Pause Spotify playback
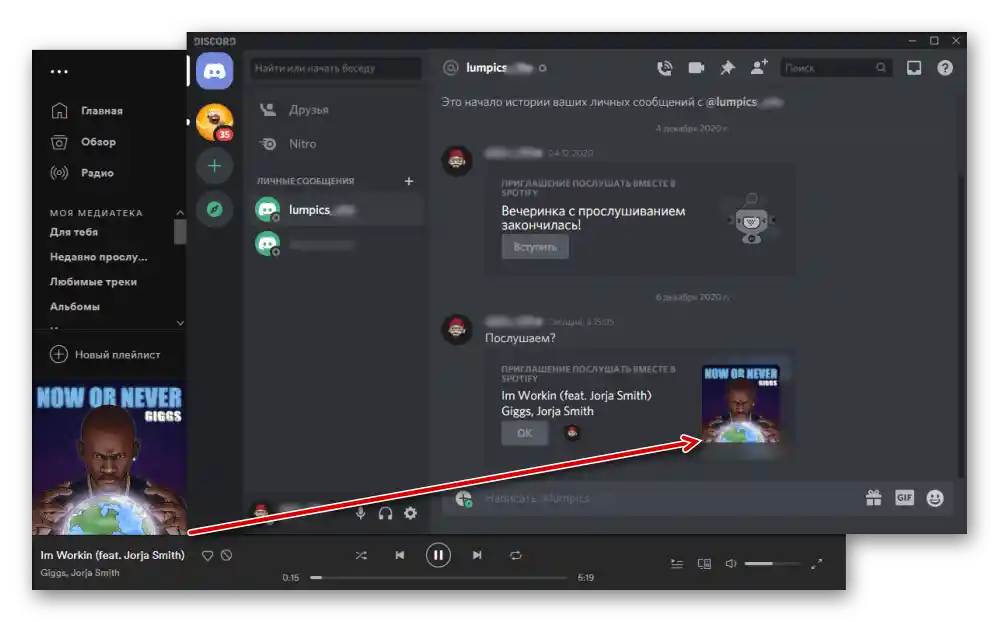 click(438, 555)
